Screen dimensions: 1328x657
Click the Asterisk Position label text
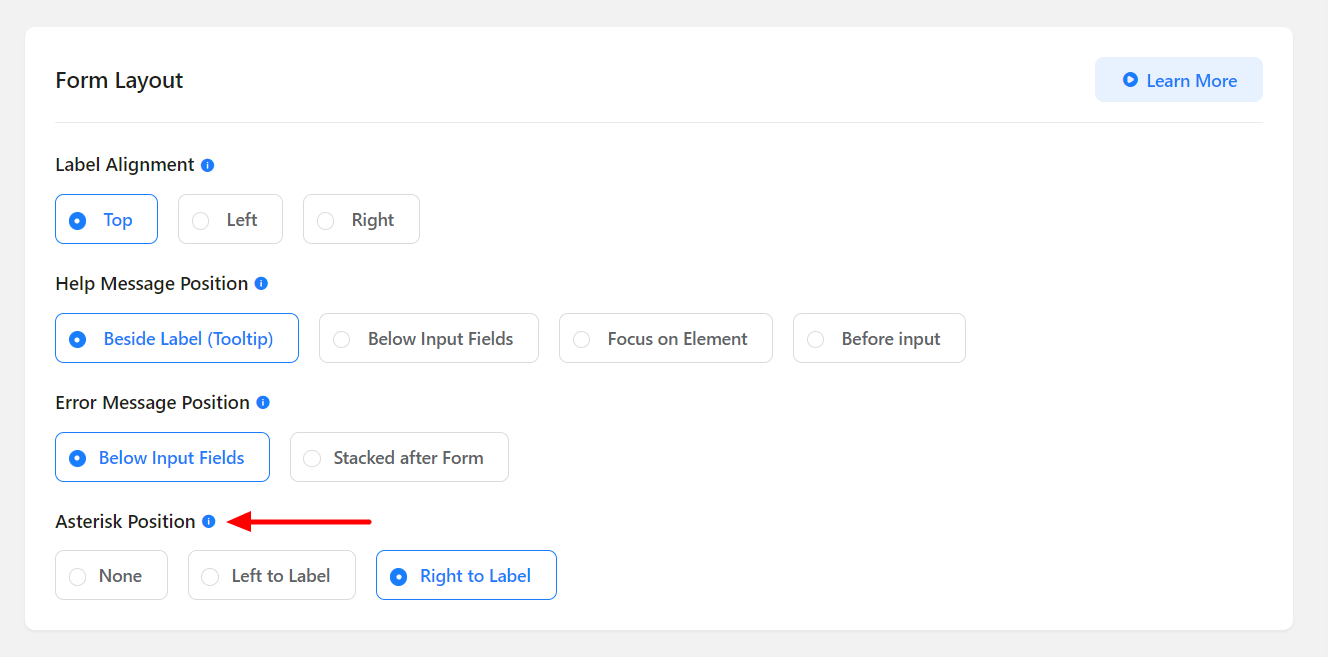point(125,522)
